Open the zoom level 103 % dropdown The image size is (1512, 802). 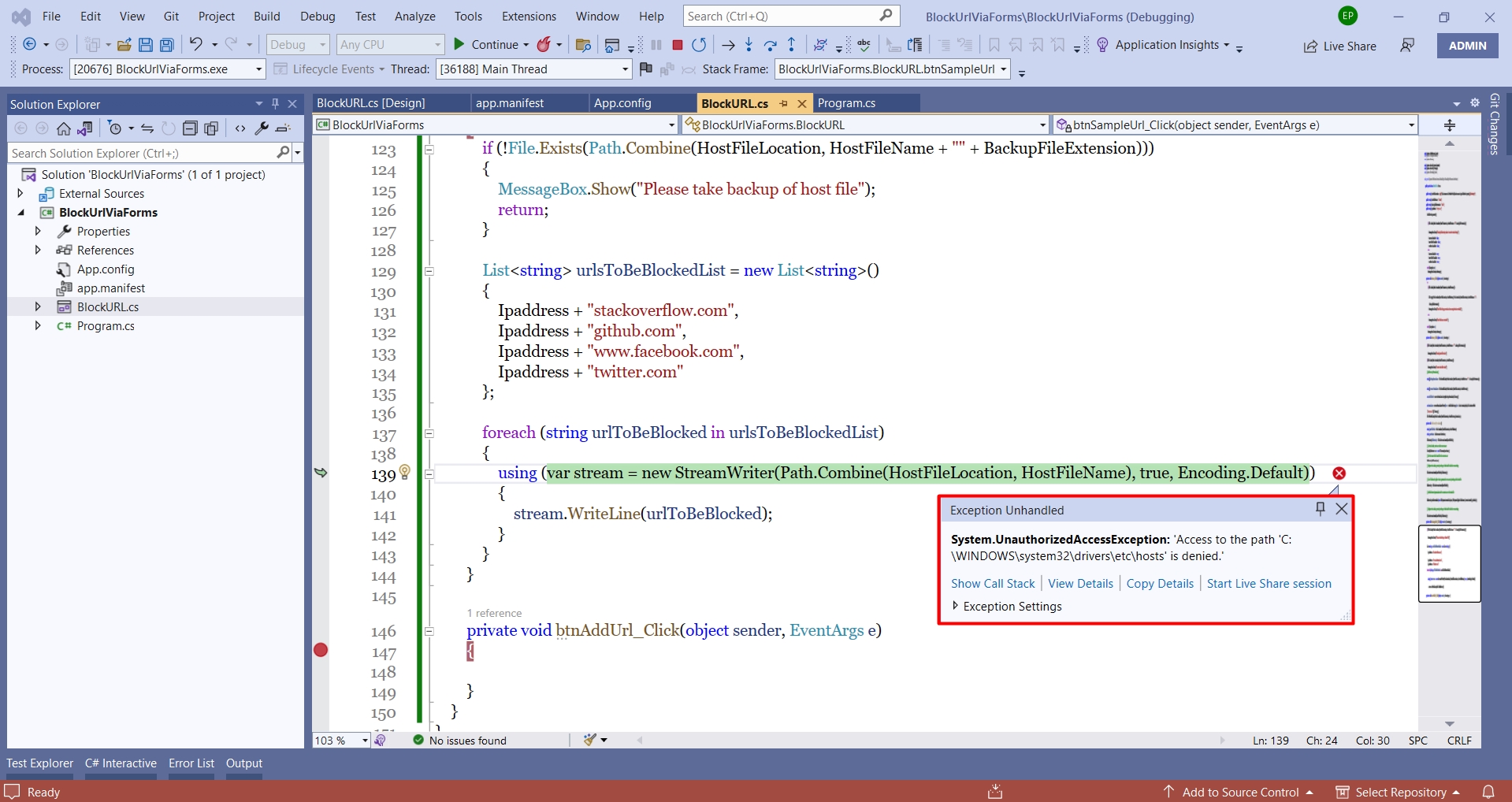(365, 740)
